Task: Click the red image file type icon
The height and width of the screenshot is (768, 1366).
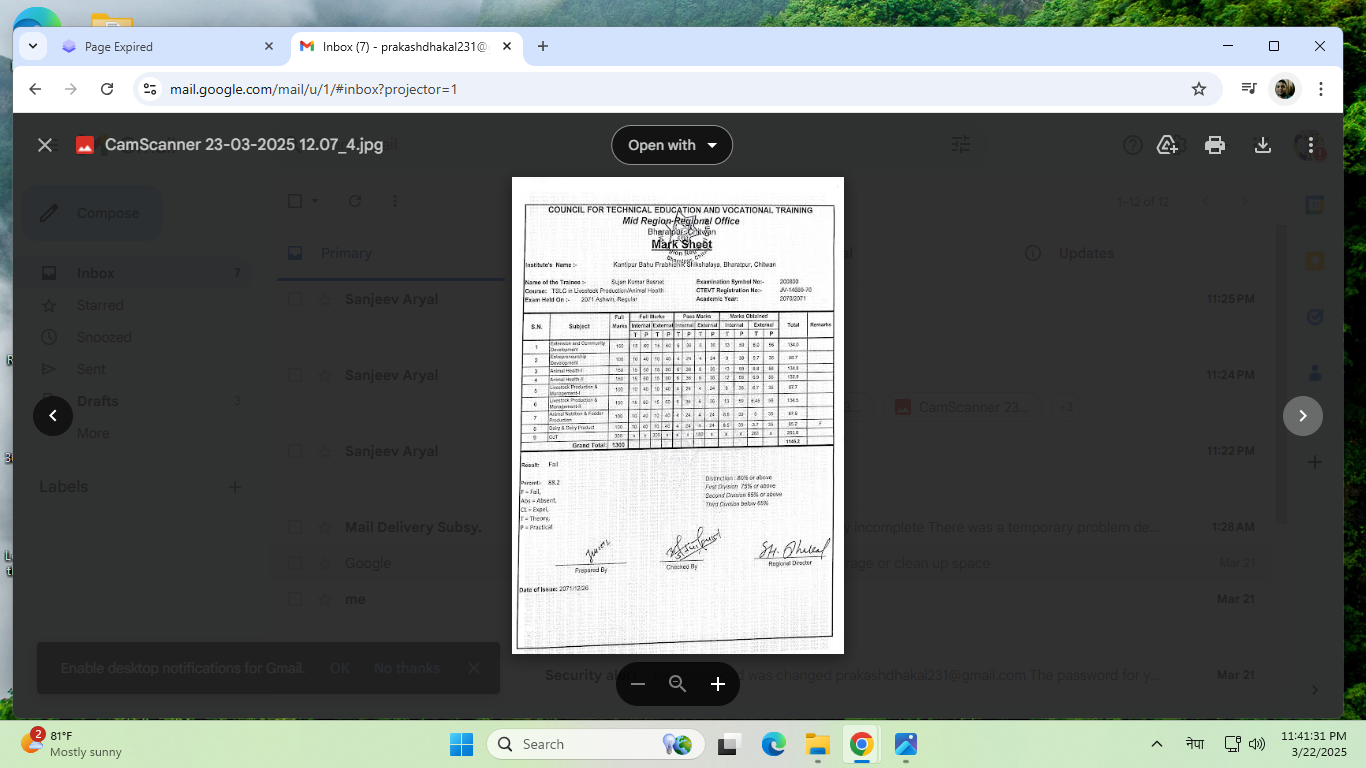Action: pos(85,145)
